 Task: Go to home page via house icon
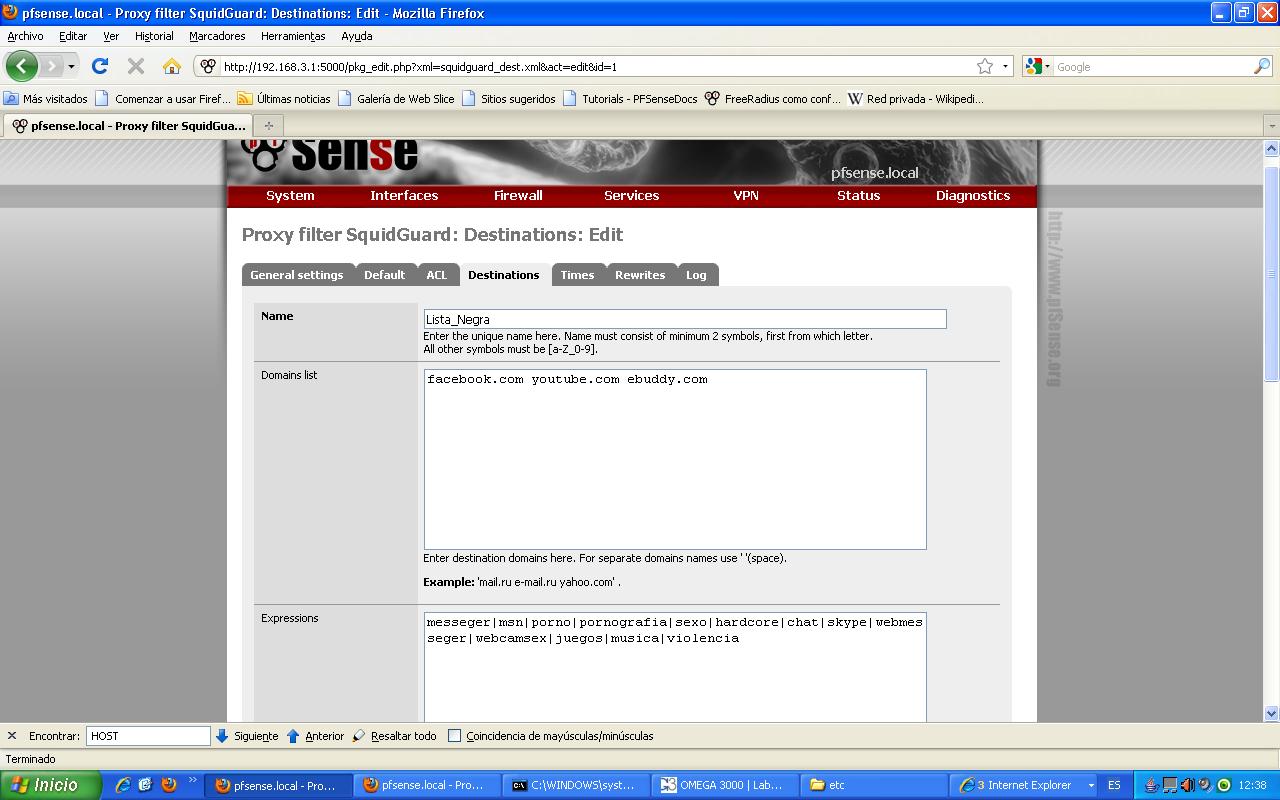coord(172,66)
